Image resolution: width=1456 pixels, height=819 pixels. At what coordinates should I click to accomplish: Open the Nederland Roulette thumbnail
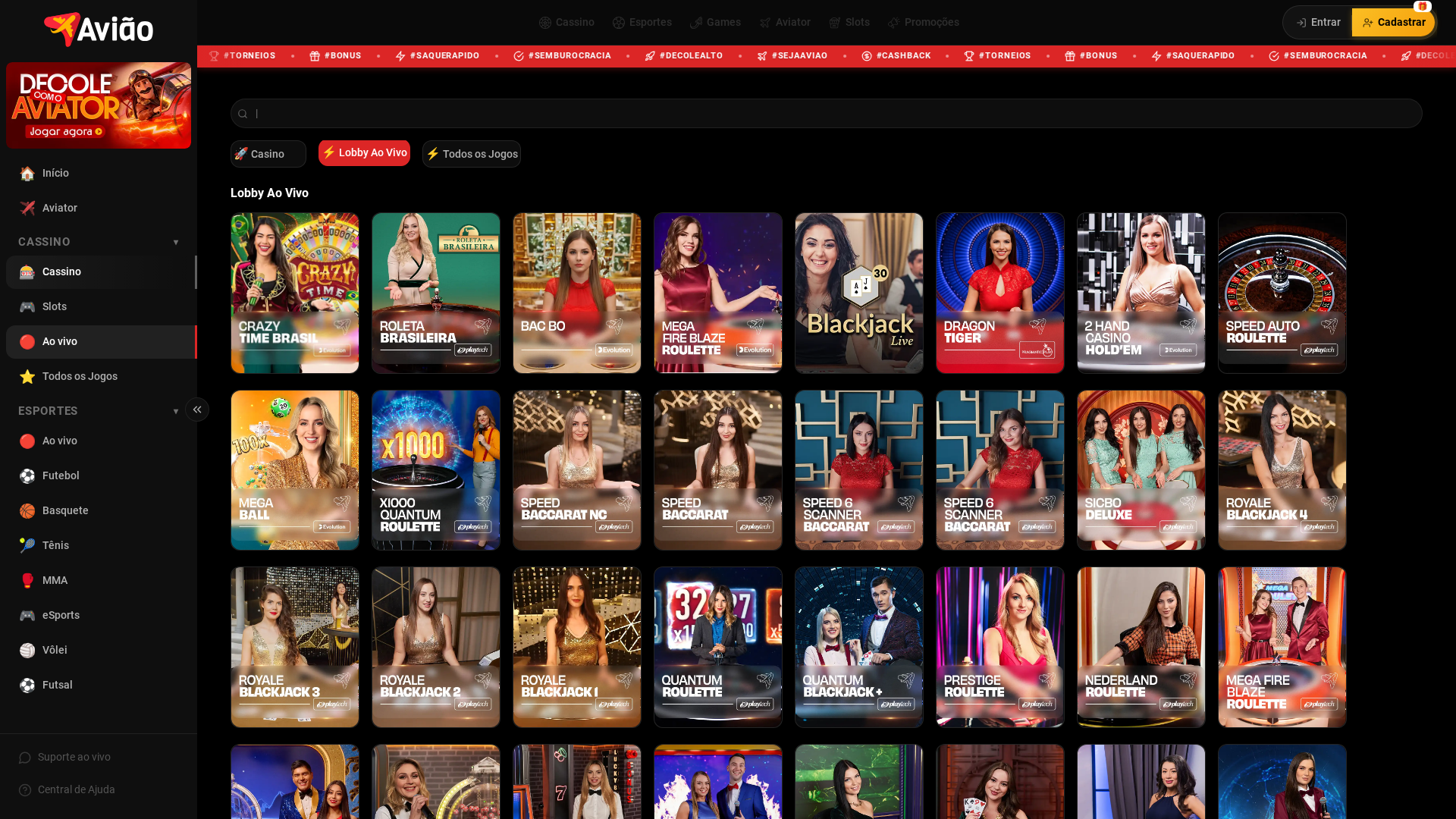click(x=1141, y=648)
